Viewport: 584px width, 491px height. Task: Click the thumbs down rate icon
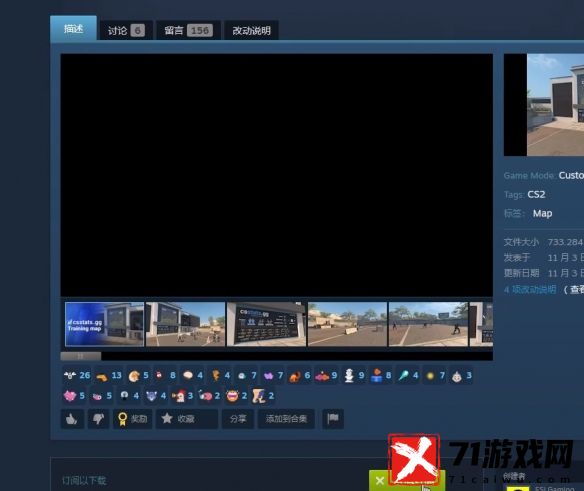[99, 419]
